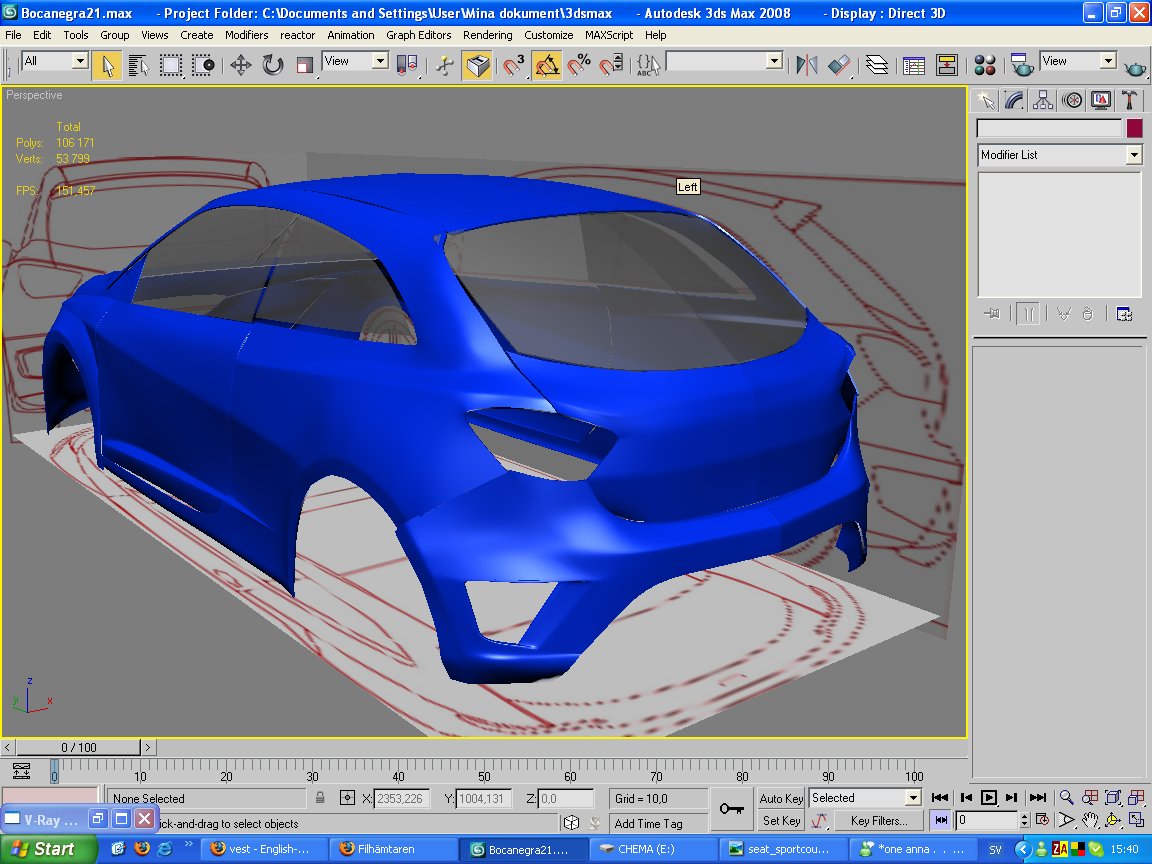Toggle Key Mode button
Viewport: 1152px width, 864px height.
(940, 820)
